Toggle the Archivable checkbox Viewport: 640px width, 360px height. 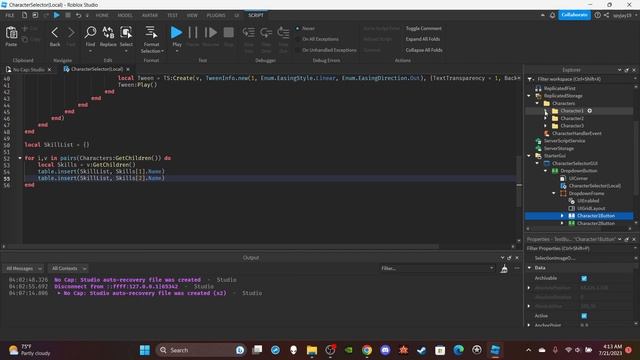(584, 278)
